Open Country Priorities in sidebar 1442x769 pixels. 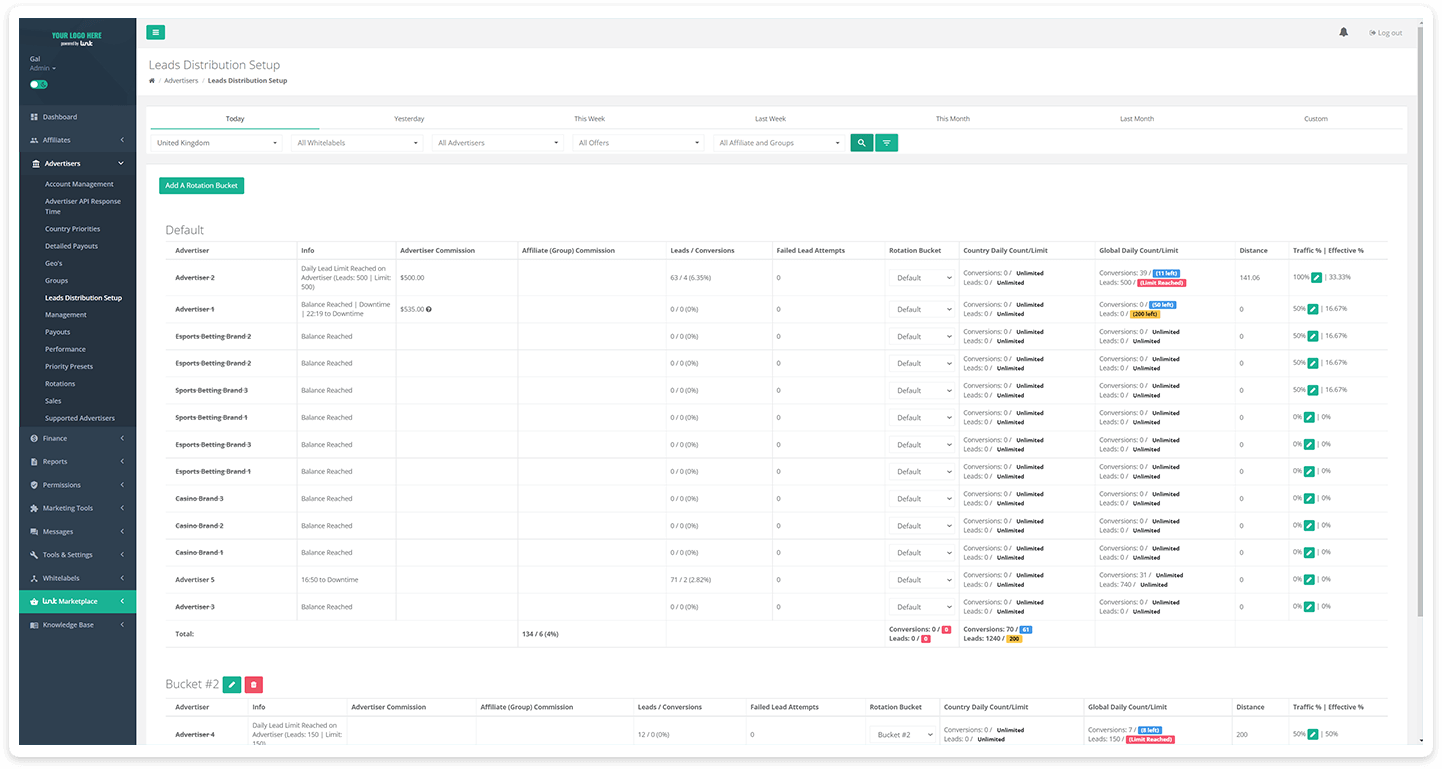[x=72, y=229]
